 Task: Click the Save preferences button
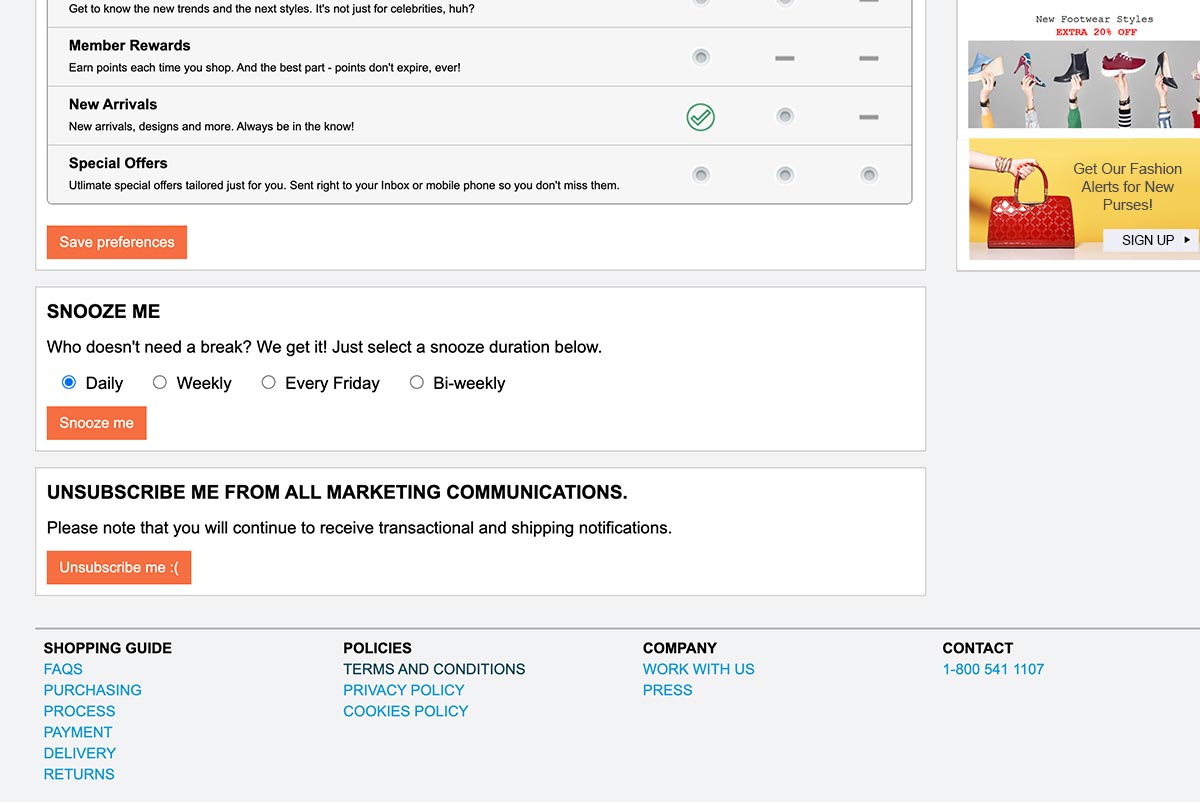[x=117, y=242]
